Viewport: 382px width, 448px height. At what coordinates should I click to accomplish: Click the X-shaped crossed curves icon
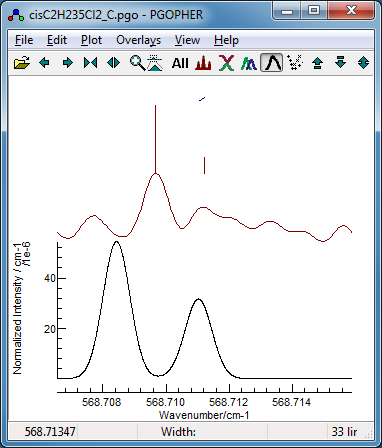point(226,63)
